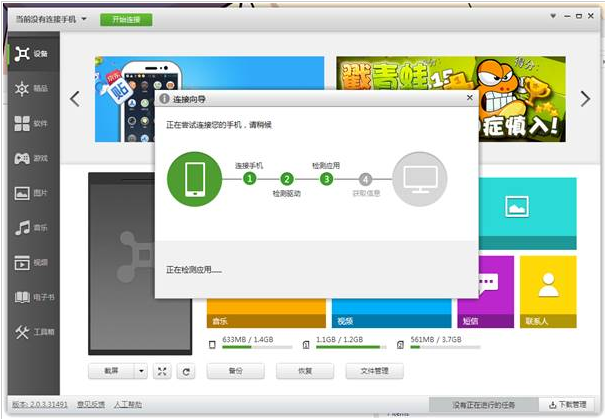This screenshot has width=605, height=419.
Task: Open the title bar menu dropdown arrow
Action: (x=553, y=18)
